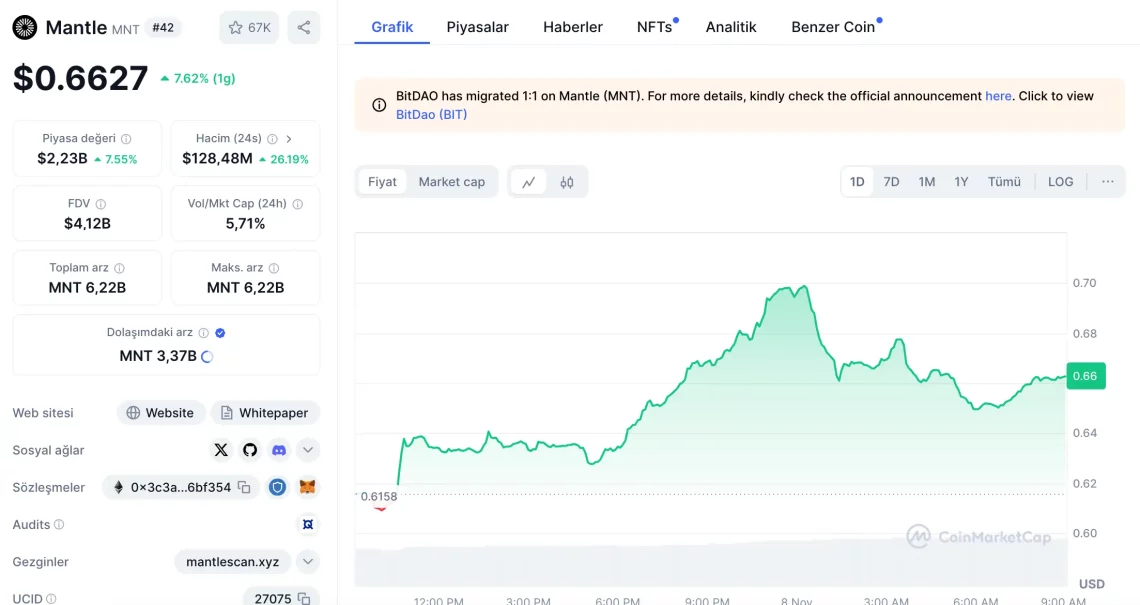Open the BitDao (BIT) link
Image resolution: width=1140 pixels, height=605 pixels.
431,114
